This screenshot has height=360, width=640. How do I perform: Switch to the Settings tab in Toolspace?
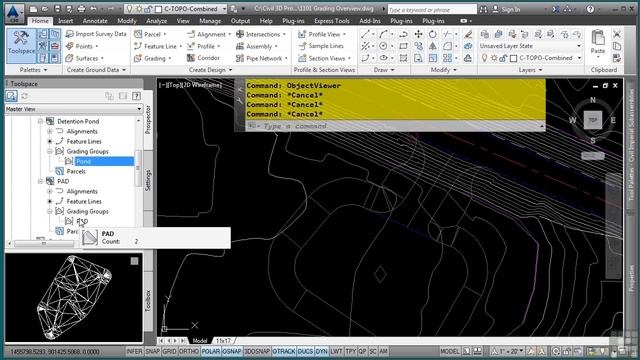[148, 180]
